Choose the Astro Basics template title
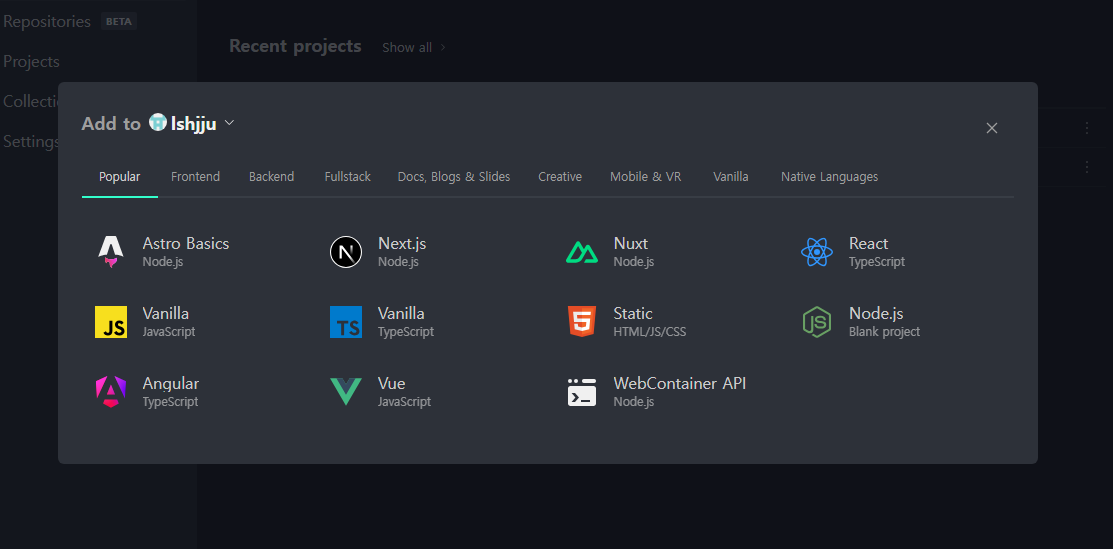Screen dimensions: 1113x549 [185, 244]
